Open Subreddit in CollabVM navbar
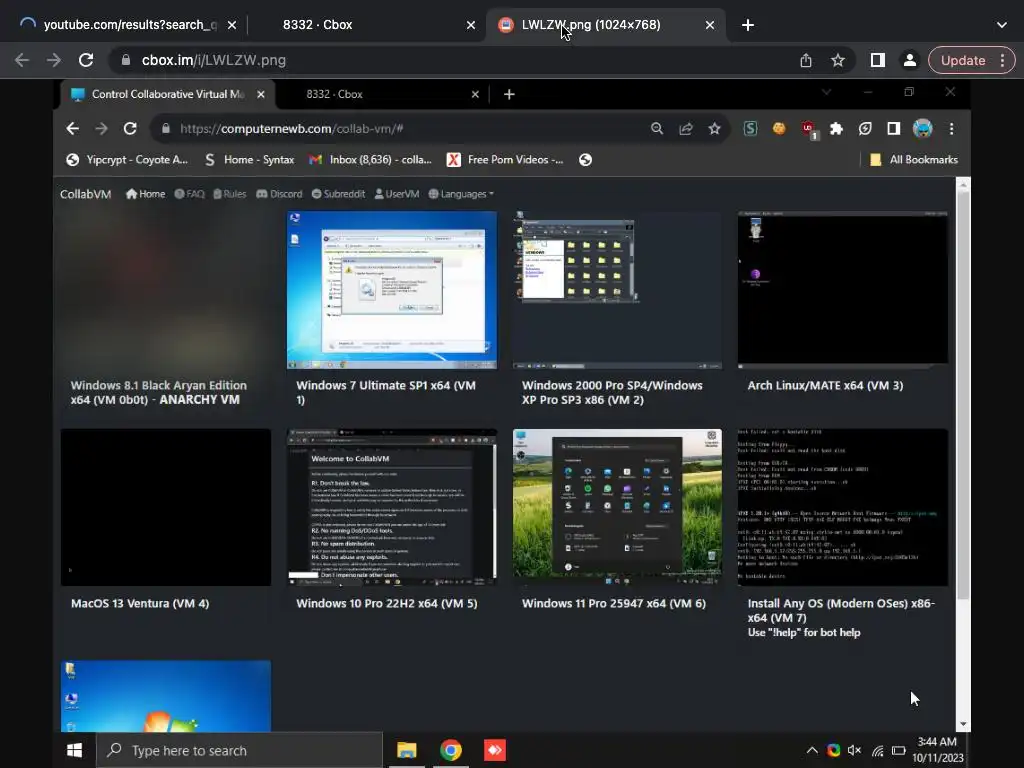1024x768 pixels. click(x=338, y=194)
